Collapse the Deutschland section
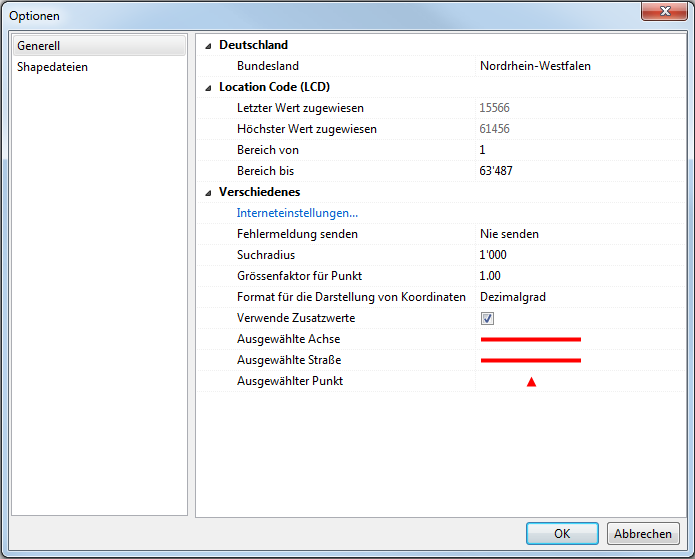Screen dimensions: 695x559 (x=208, y=45)
